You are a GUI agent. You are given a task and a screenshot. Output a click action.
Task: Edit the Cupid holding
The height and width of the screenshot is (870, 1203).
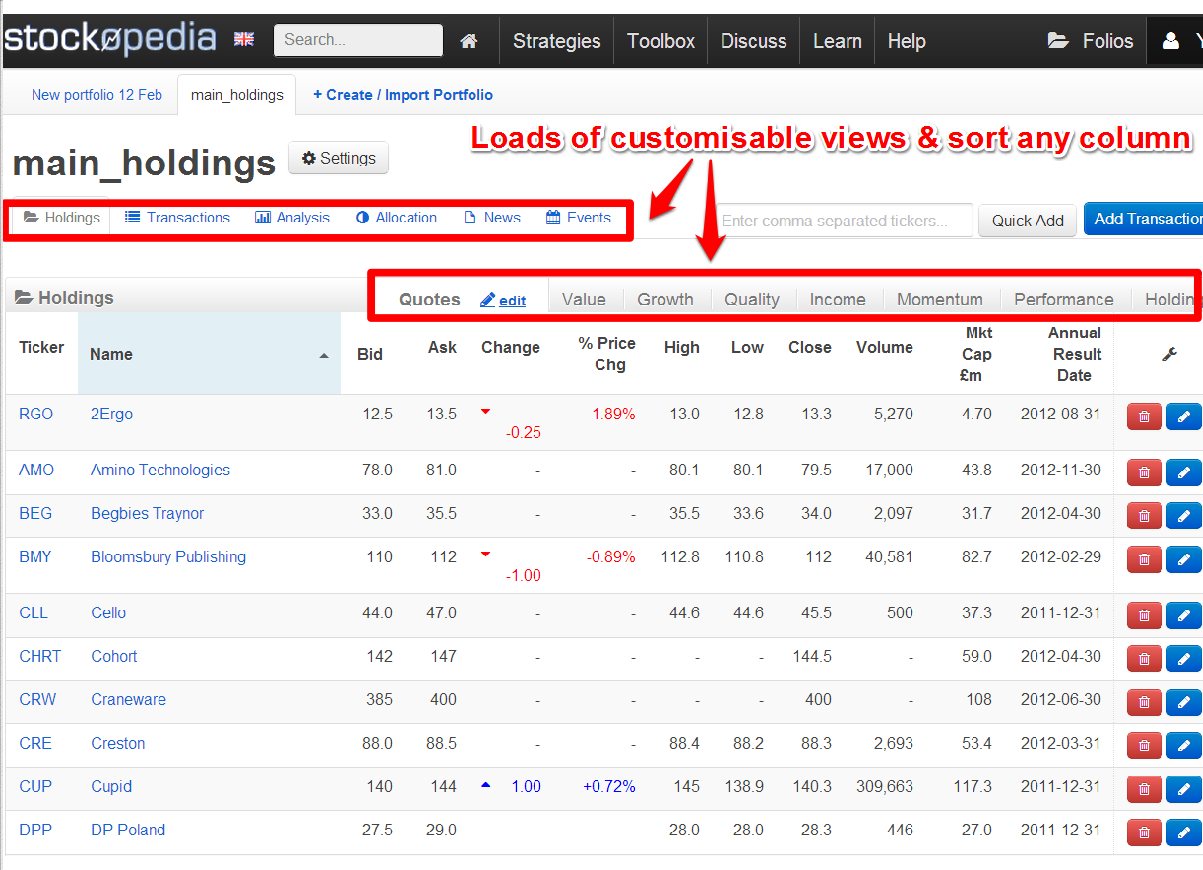[x=1184, y=789]
